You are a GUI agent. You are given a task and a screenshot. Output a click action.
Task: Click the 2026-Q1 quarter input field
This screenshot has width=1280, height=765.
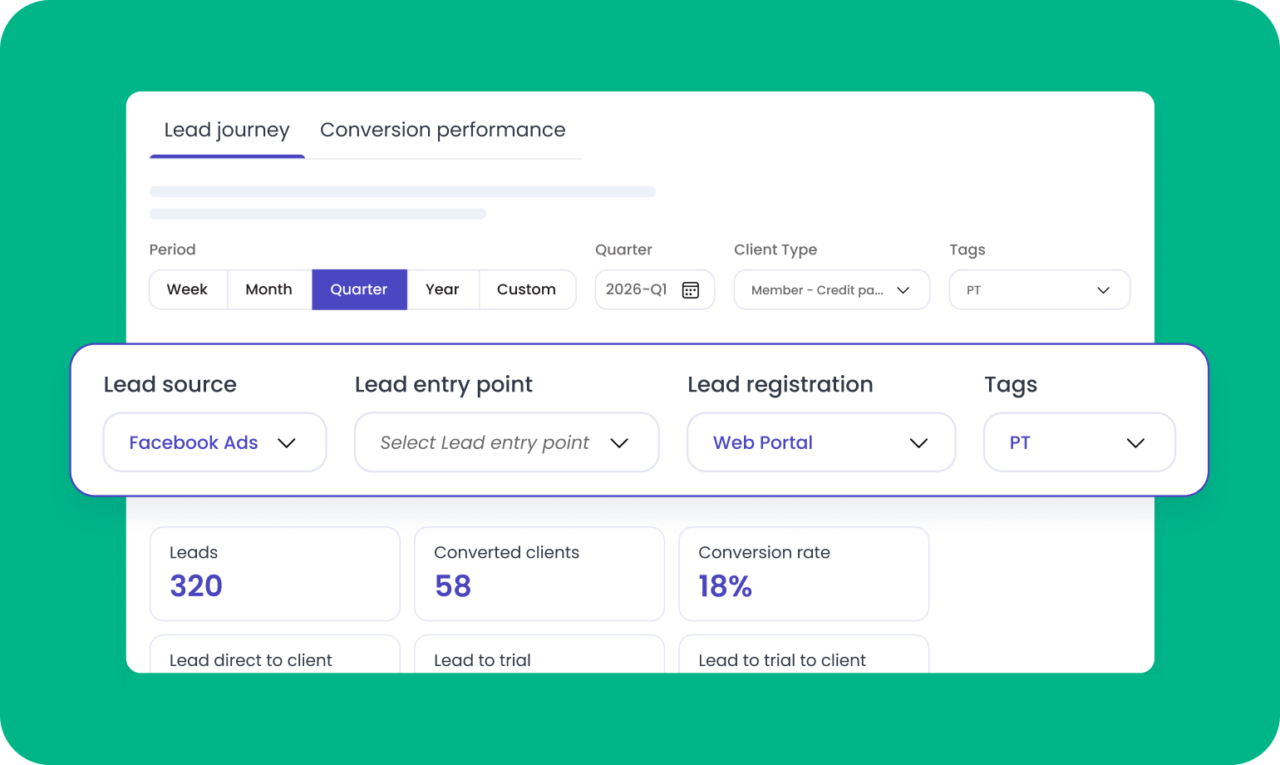[x=637, y=290]
